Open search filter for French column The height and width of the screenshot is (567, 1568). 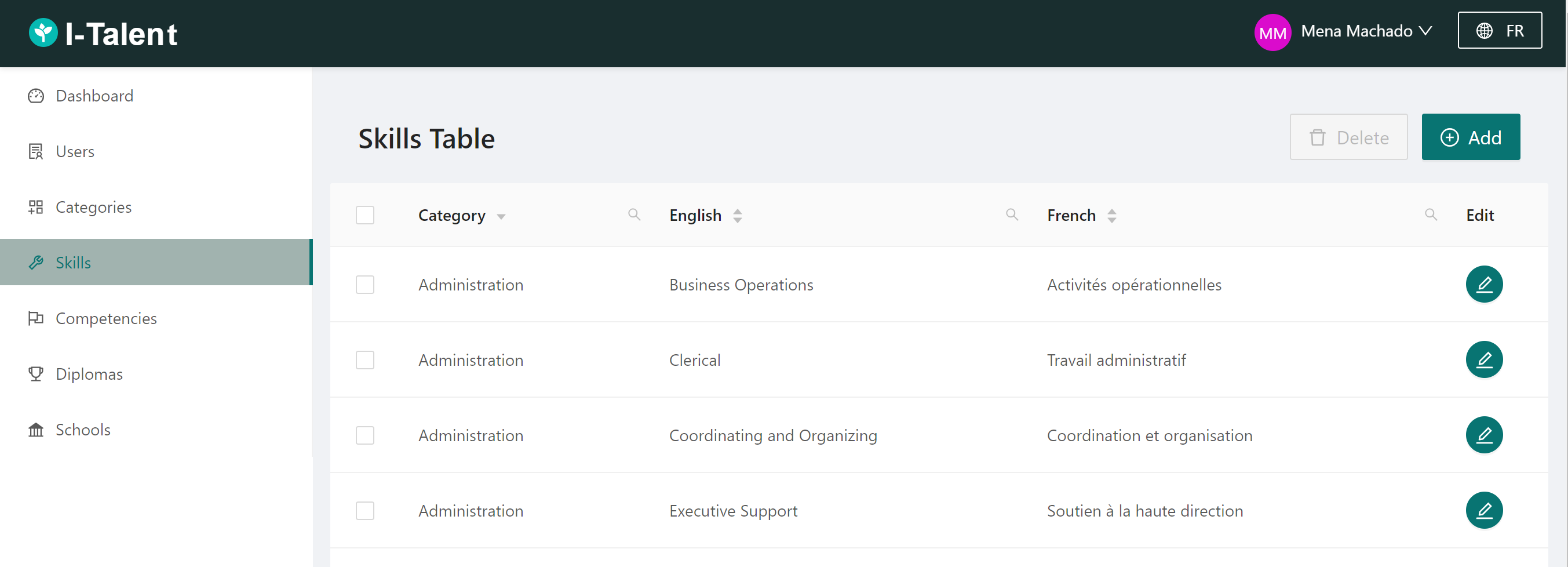[x=1431, y=215]
